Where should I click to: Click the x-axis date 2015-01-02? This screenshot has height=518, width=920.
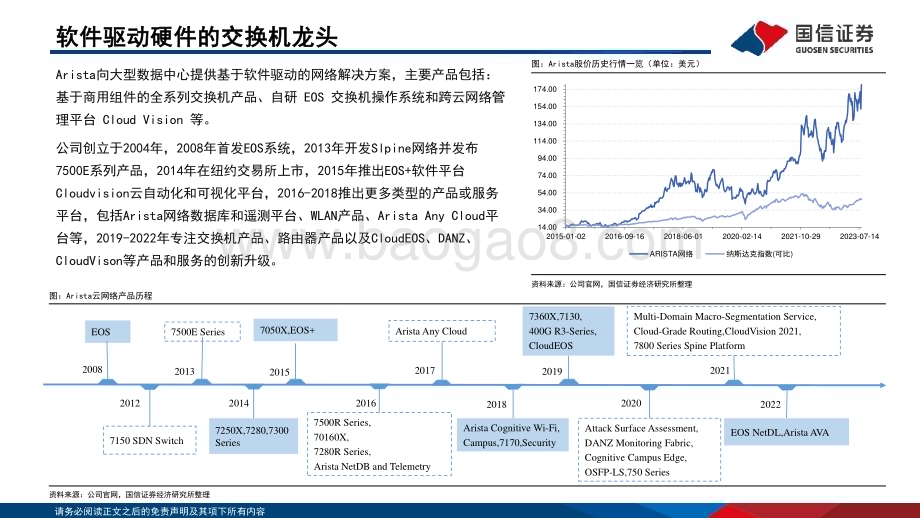[x=566, y=236]
